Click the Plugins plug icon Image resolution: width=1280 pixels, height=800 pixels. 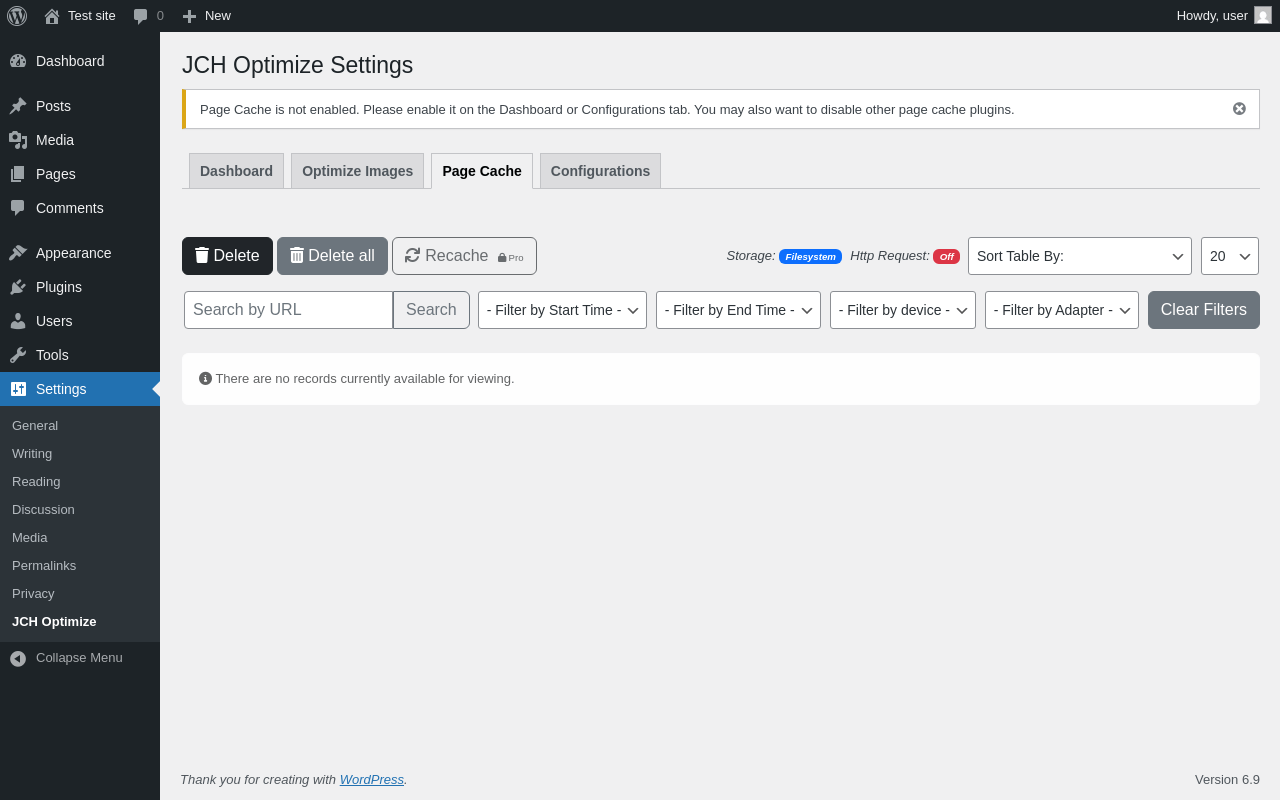point(18,287)
